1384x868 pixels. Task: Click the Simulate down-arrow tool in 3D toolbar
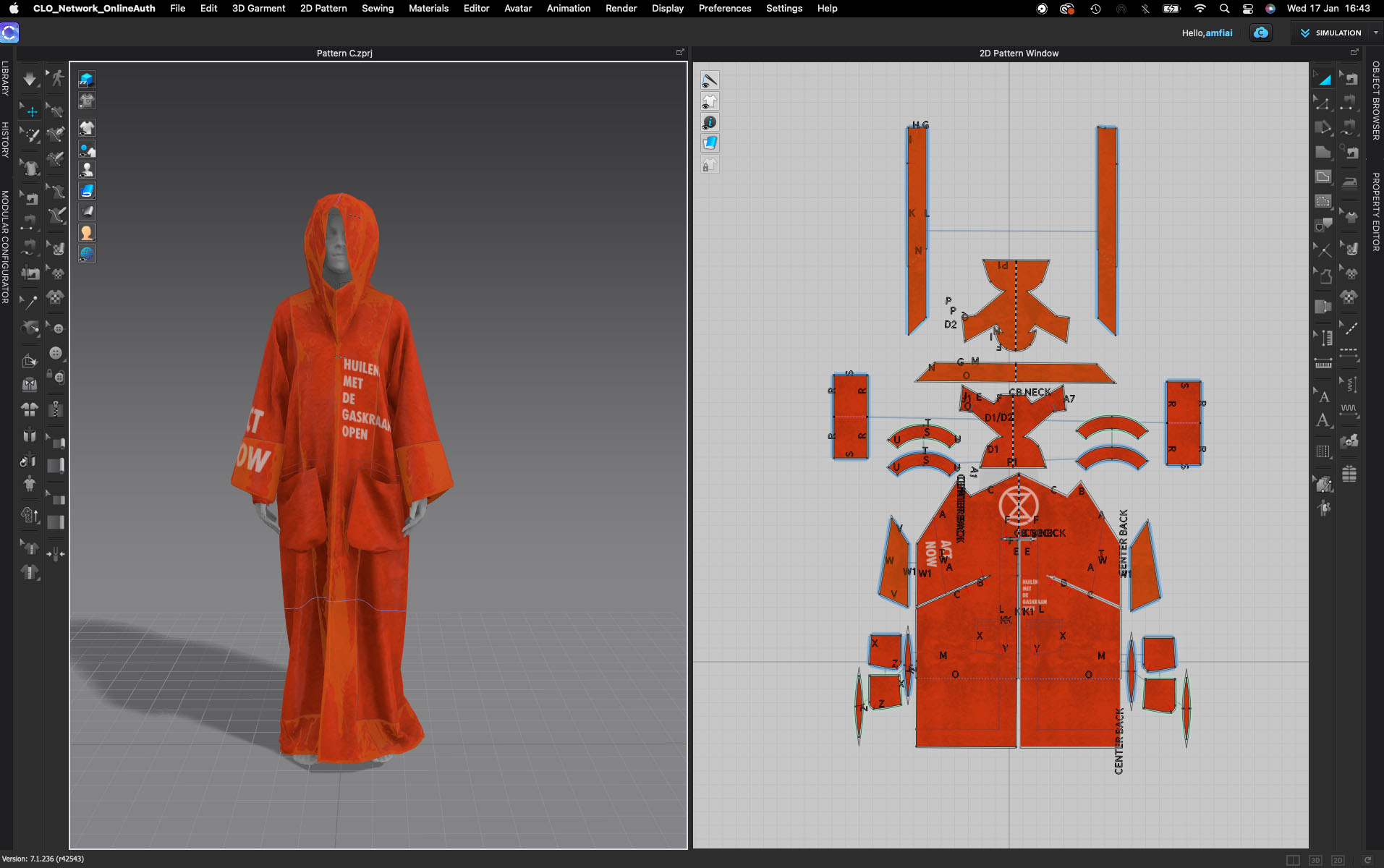[x=30, y=79]
